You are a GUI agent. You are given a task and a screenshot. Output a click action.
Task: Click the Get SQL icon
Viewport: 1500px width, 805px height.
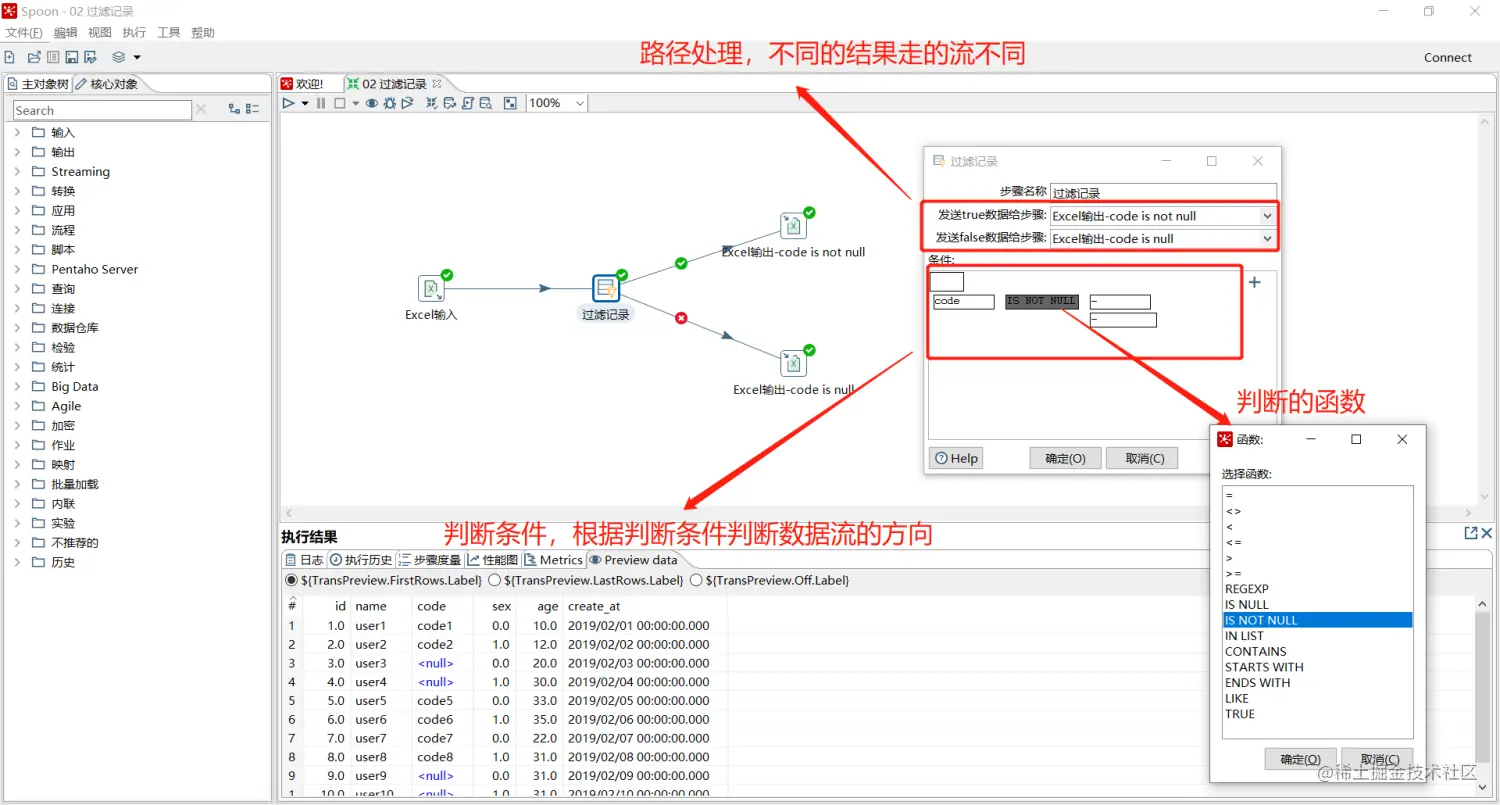[468, 103]
